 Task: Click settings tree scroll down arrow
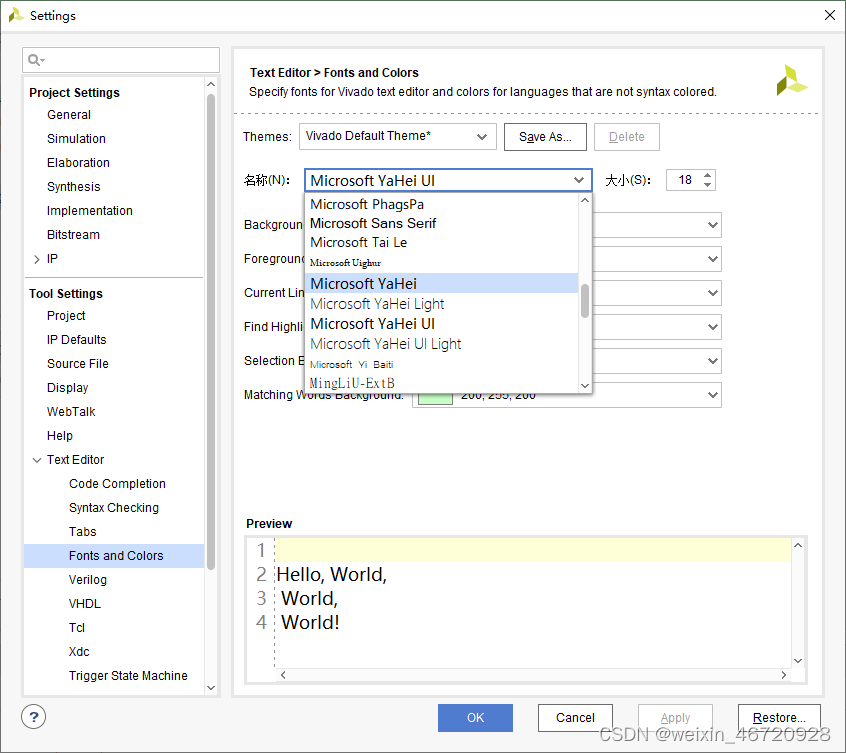point(211,688)
